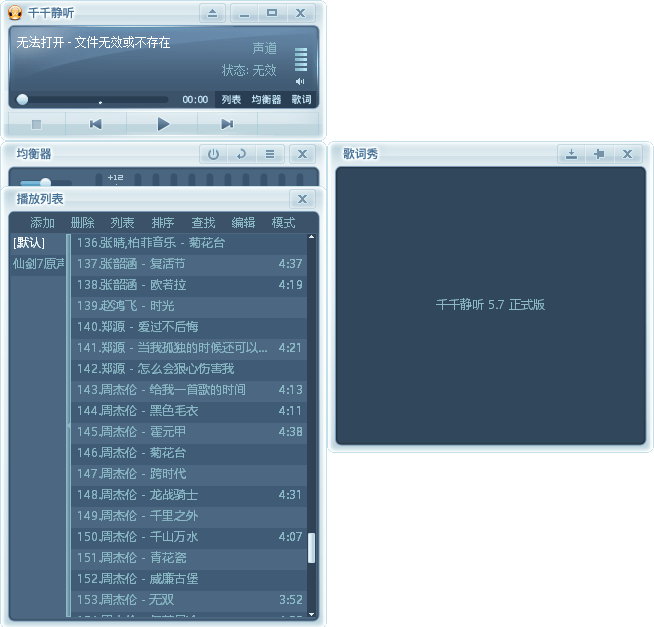Image resolution: width=654 pixels, height=627 pixels.
Task: Click the 千千静听 5.7 正式版 lyrics text
Action: tap(490, 305)
